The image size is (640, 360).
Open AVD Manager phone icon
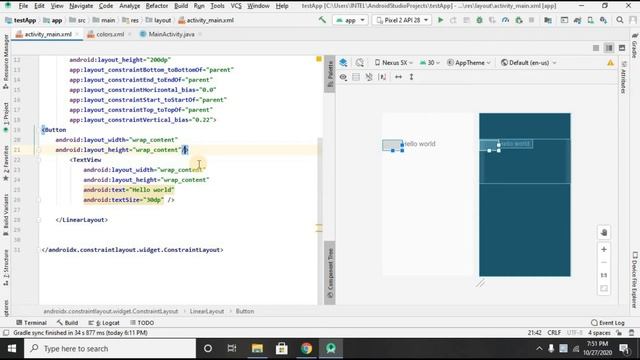[590, 20]
